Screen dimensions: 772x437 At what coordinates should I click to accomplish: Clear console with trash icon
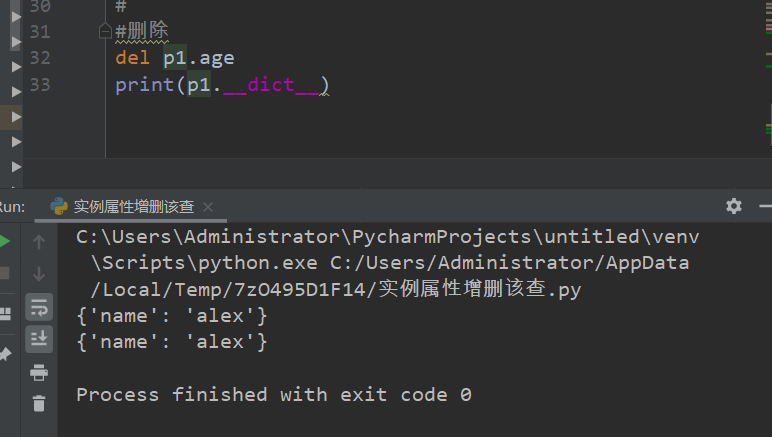39,404
